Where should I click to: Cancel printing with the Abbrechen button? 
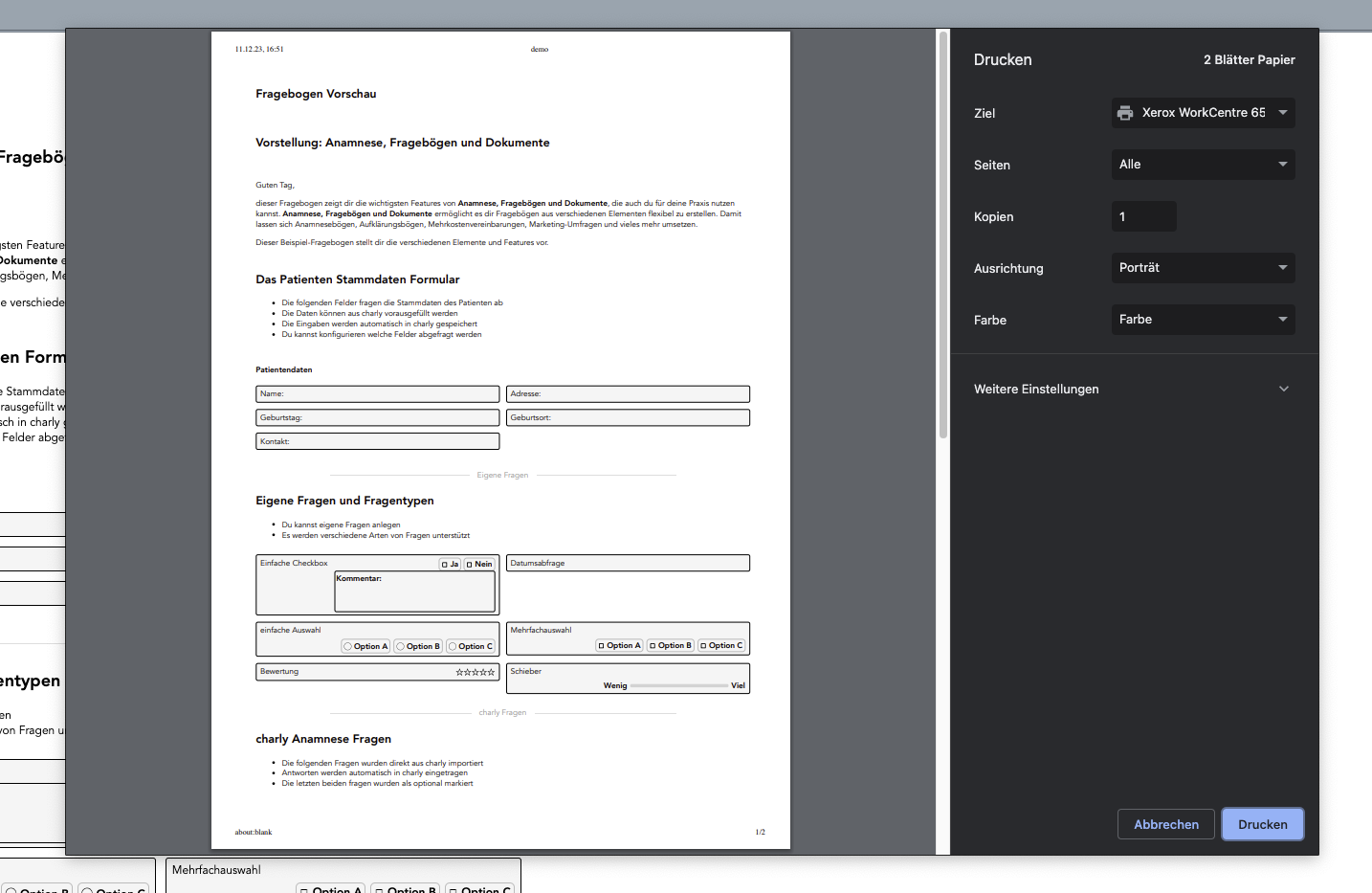(x=1166, y=824)
